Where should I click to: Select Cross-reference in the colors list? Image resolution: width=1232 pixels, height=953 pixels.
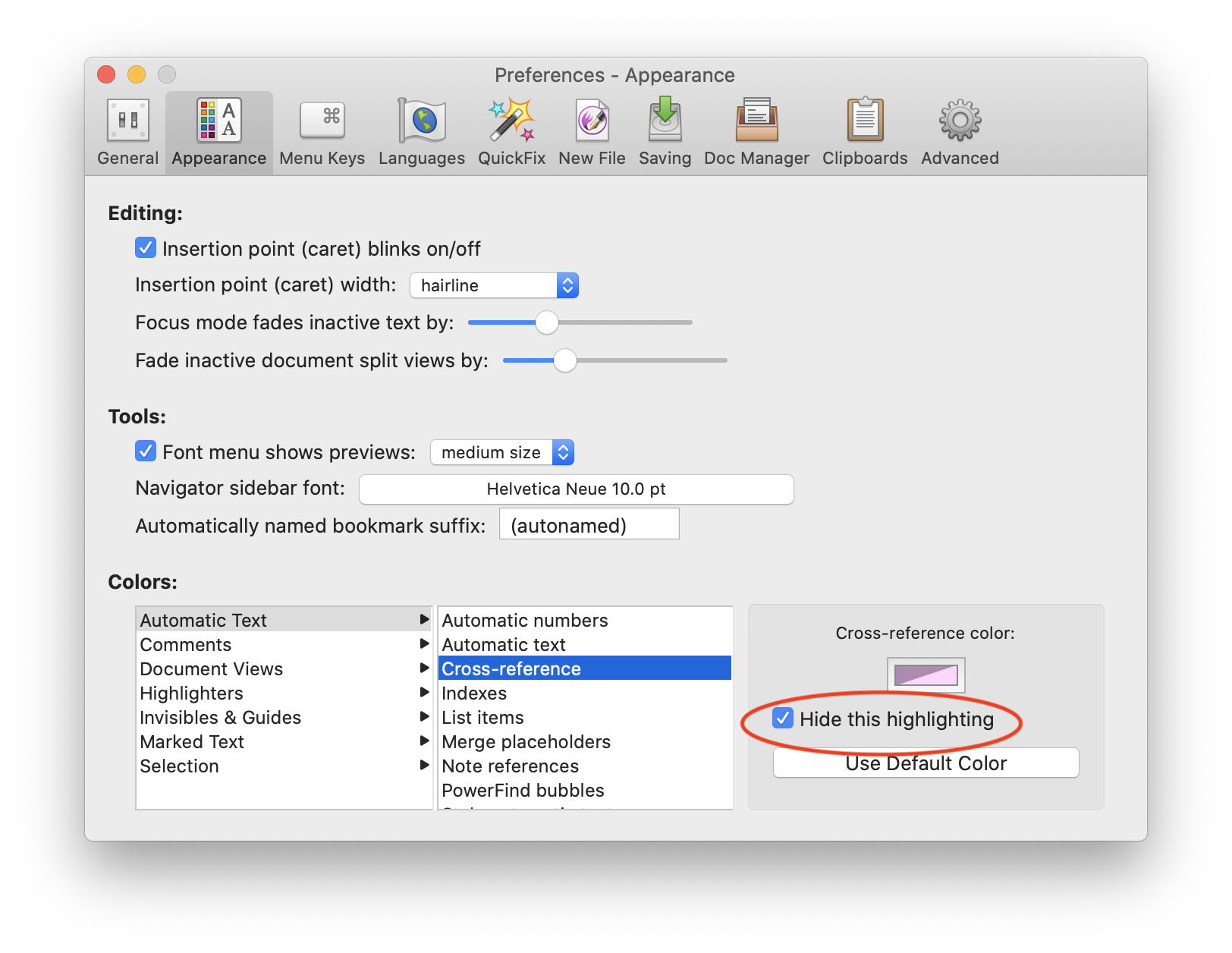511,668
